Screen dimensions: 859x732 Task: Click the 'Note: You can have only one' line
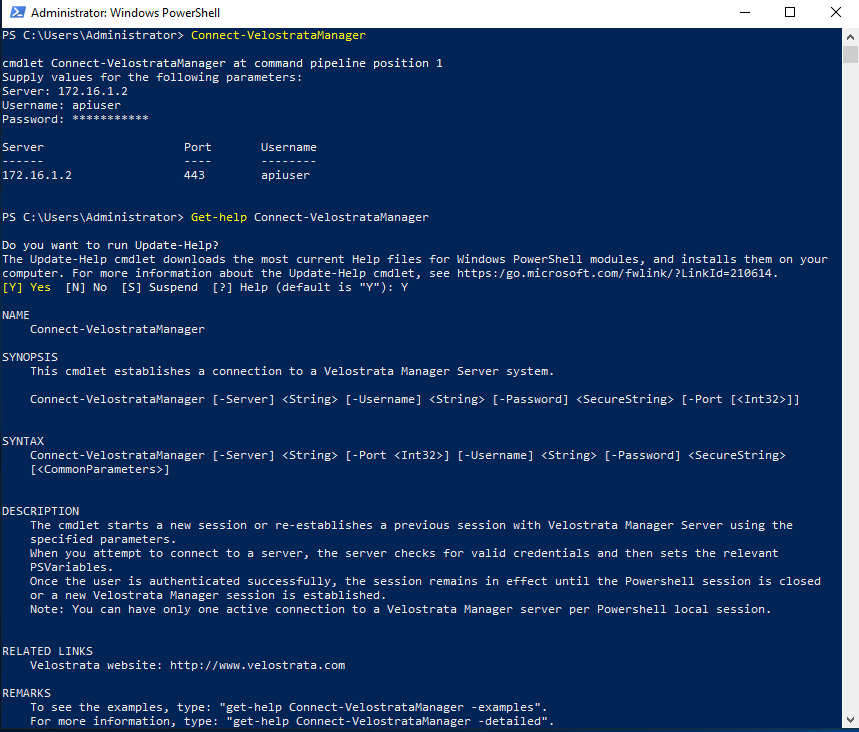click(400, 609)
